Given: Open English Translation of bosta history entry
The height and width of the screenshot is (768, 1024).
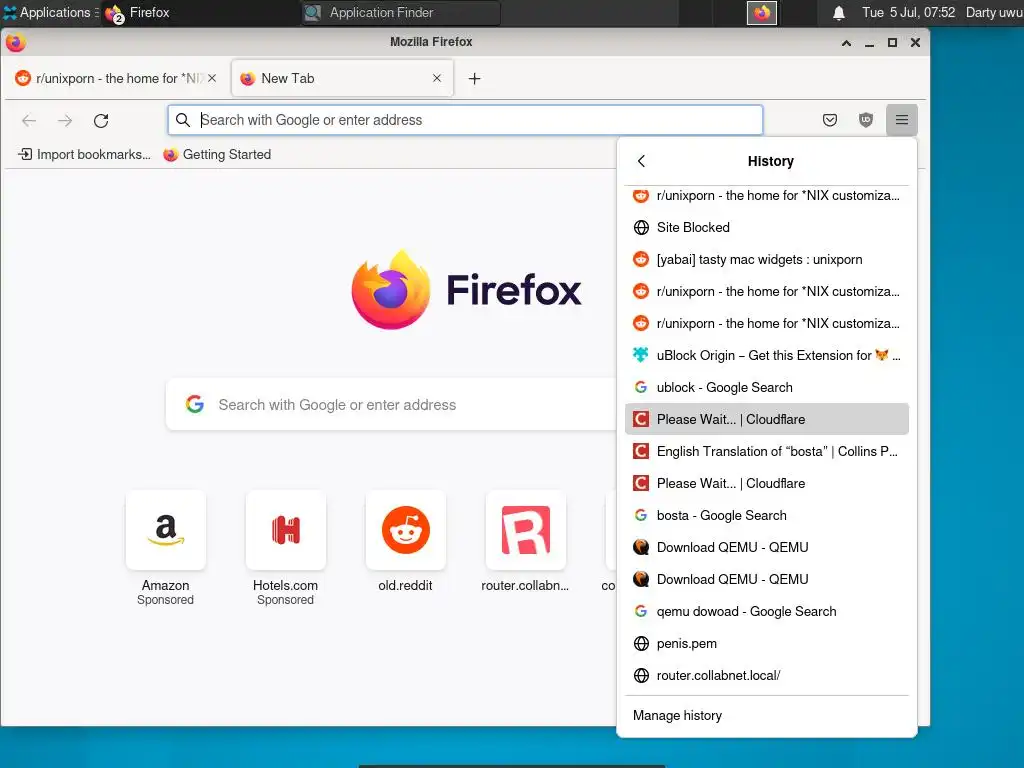Looking at the screenshot, I should pos(767,451).
